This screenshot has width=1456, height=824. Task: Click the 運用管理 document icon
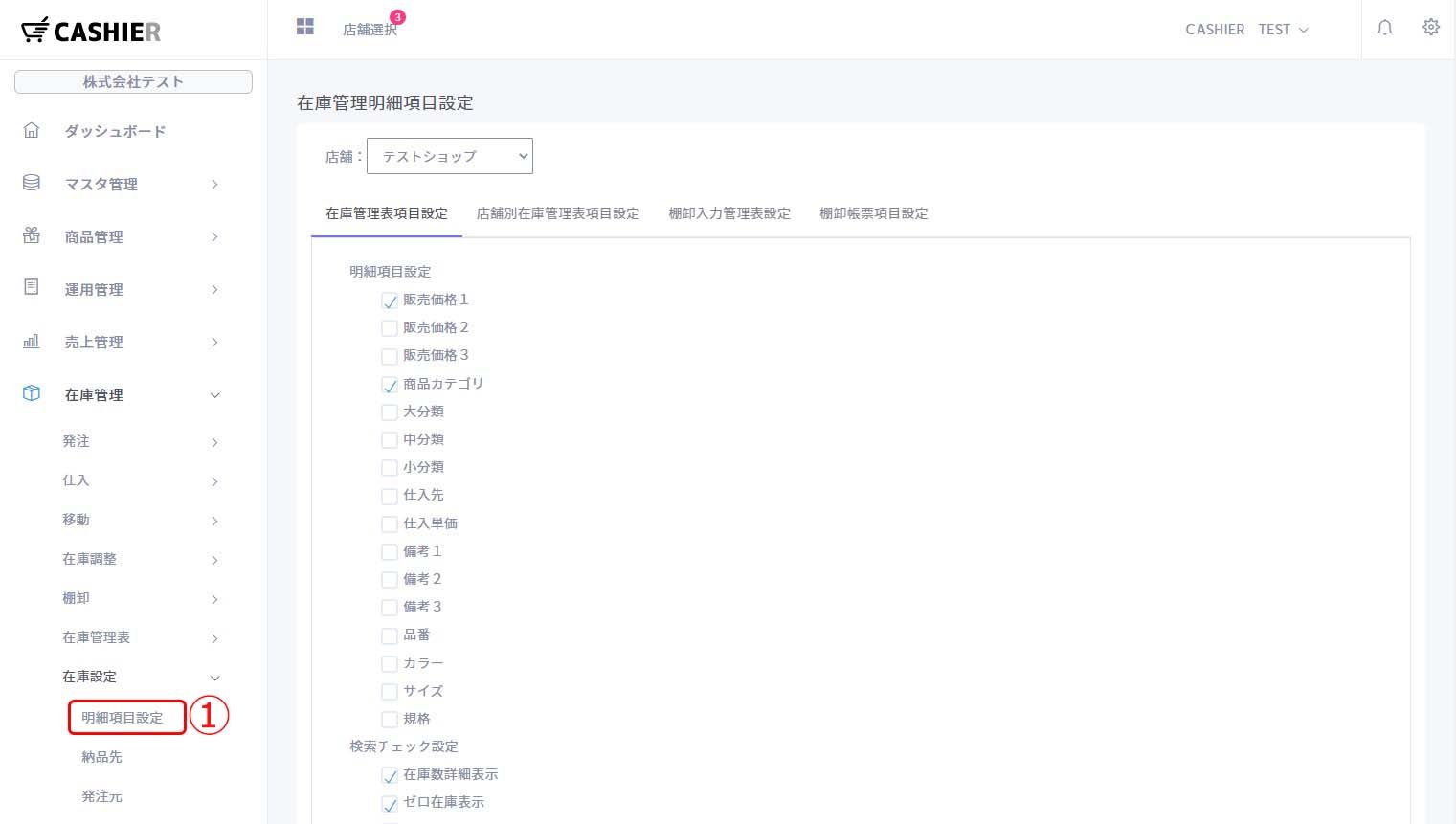[x=32, y=287]
